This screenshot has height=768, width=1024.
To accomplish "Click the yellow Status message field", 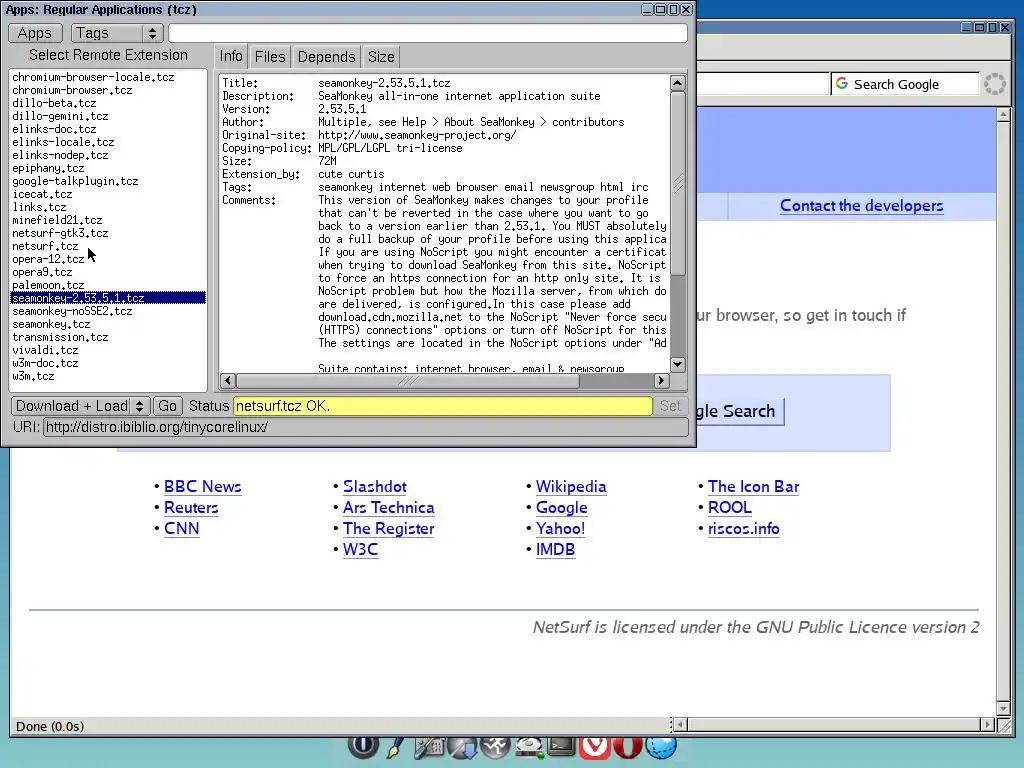I will click(443, 406).
